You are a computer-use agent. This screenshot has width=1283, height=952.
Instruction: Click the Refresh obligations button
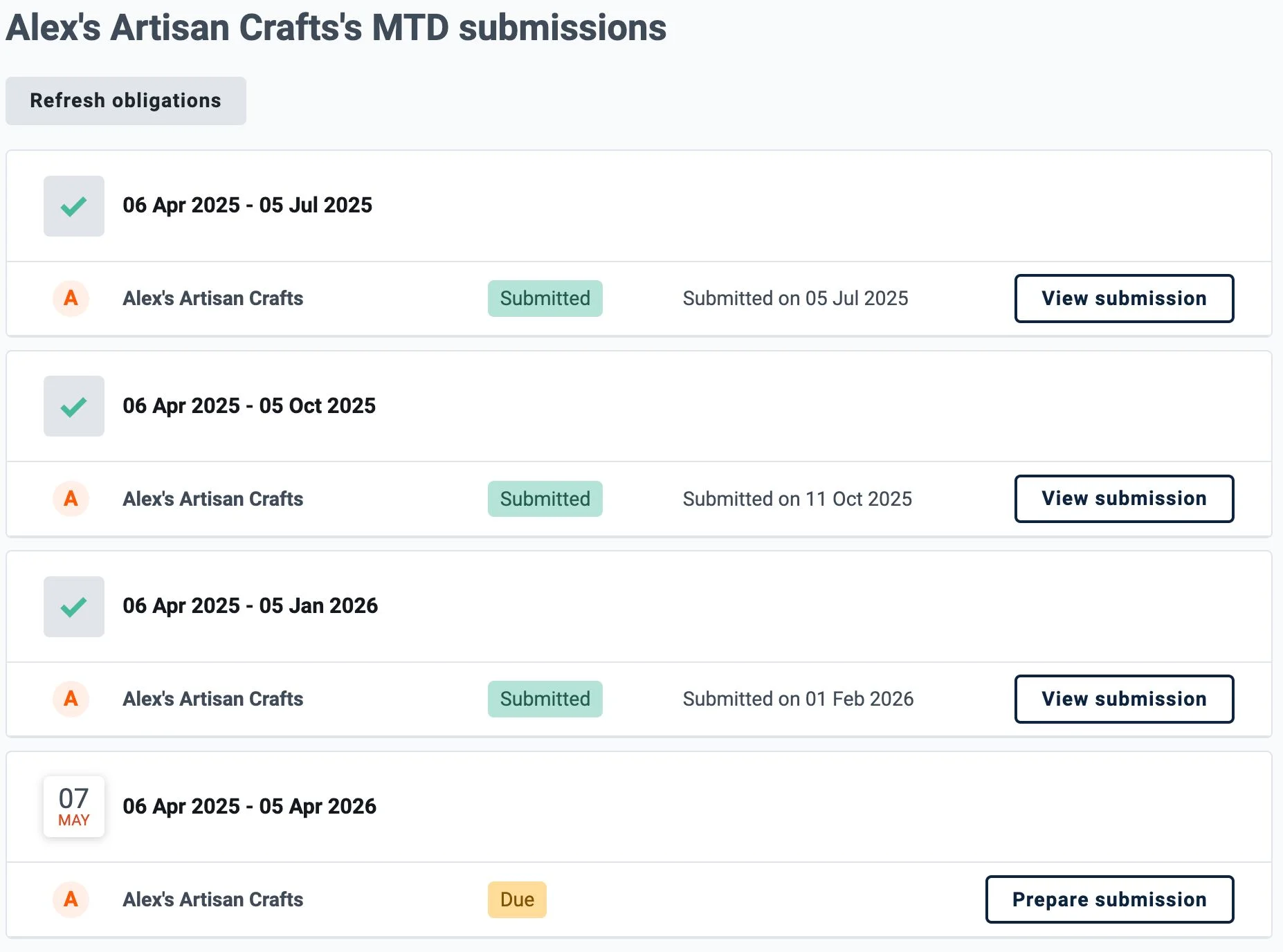pyautogui.click(x=125, y=101)
